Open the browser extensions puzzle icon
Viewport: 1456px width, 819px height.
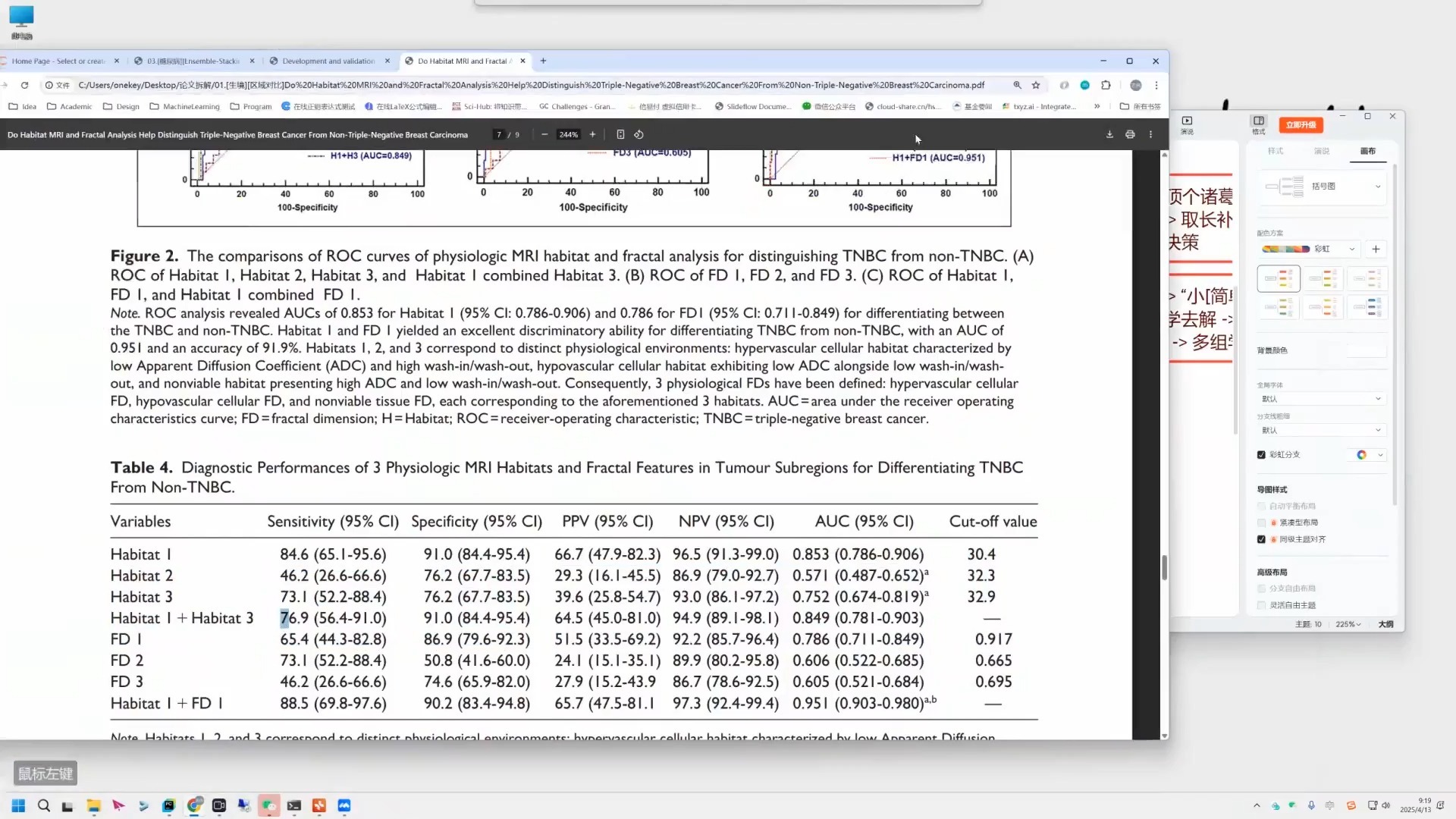(x=1106, y=85)
